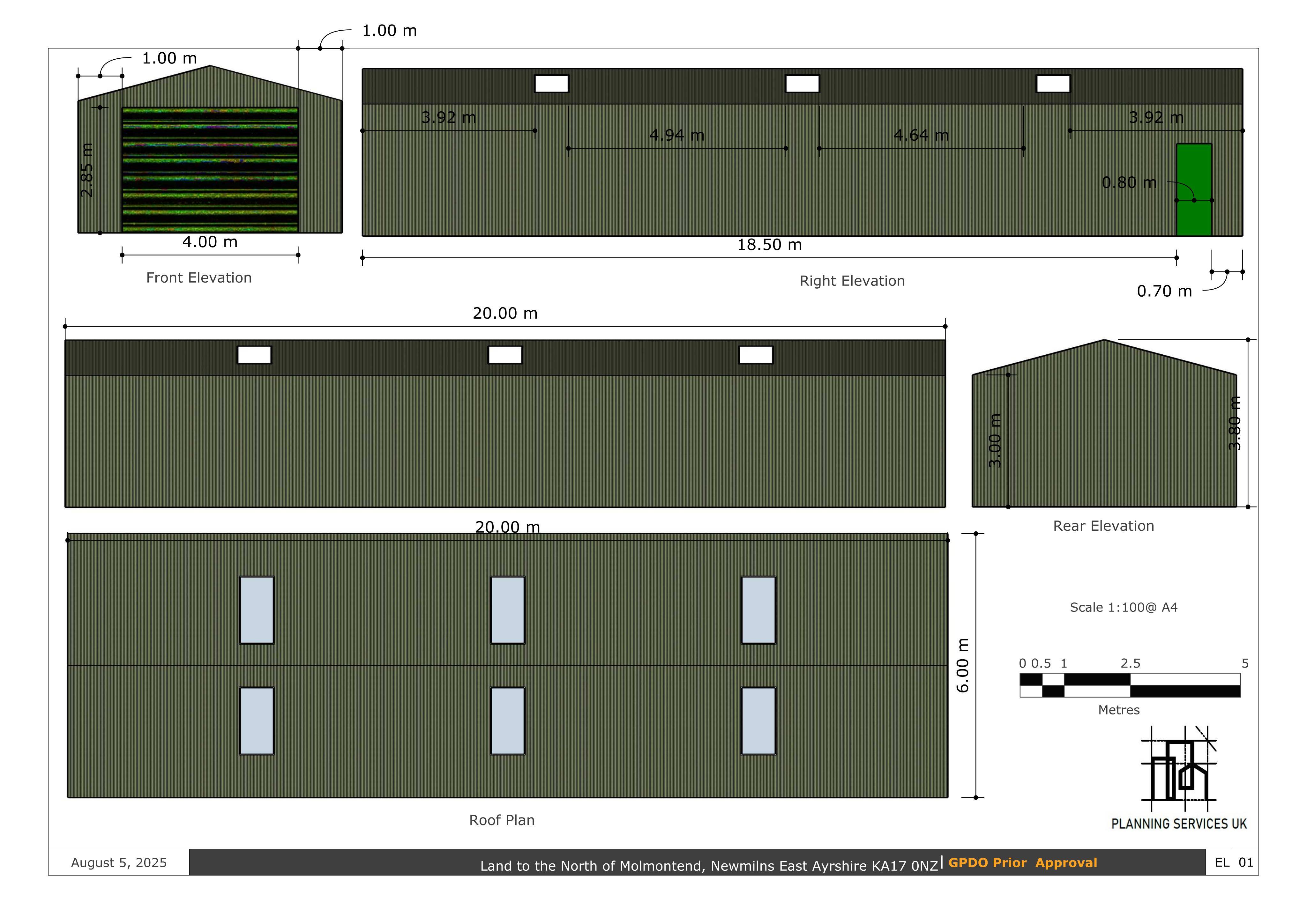The image size is (1307, 924).
Task: Click the '4.00 m' door width dimension
Action: (210, 242)
